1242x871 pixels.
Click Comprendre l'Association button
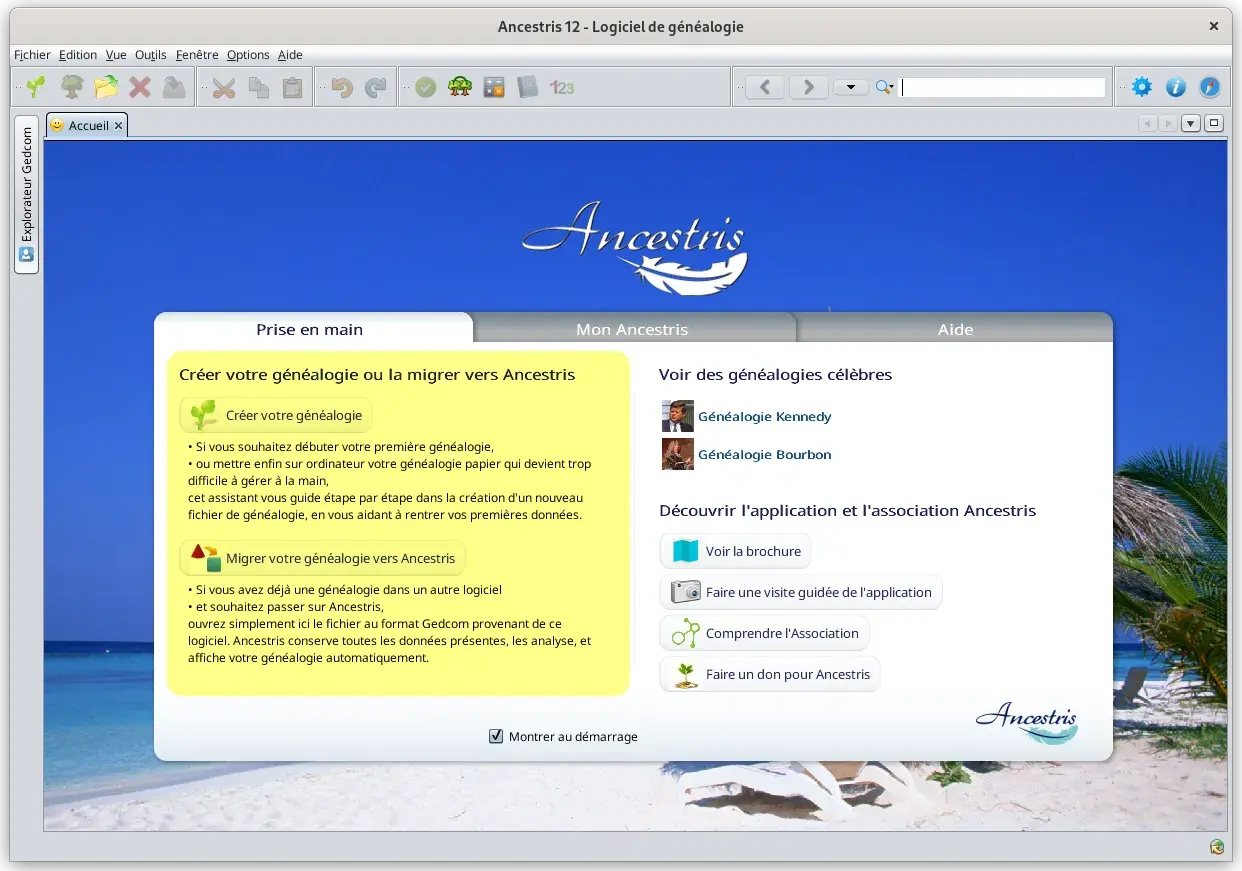click(764, 633)
